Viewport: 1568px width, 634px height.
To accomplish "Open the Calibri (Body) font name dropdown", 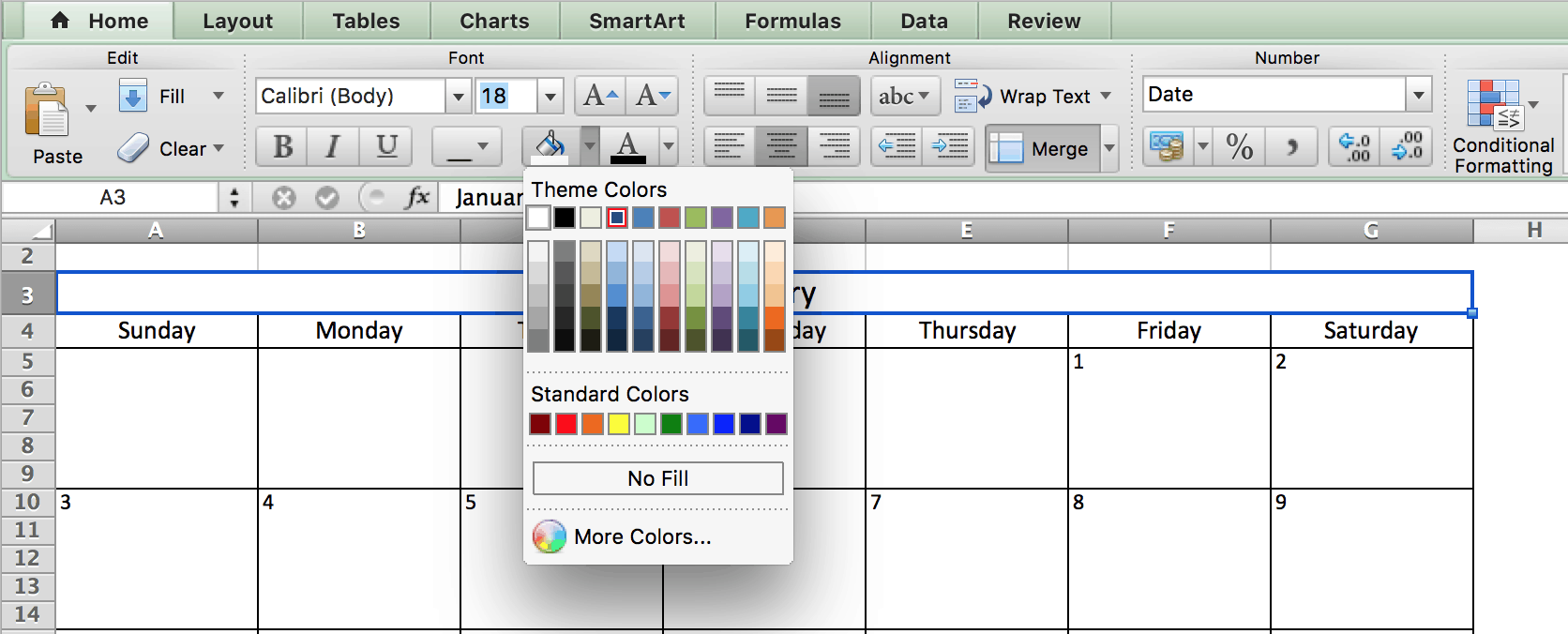I will click(x=458, y=96).
